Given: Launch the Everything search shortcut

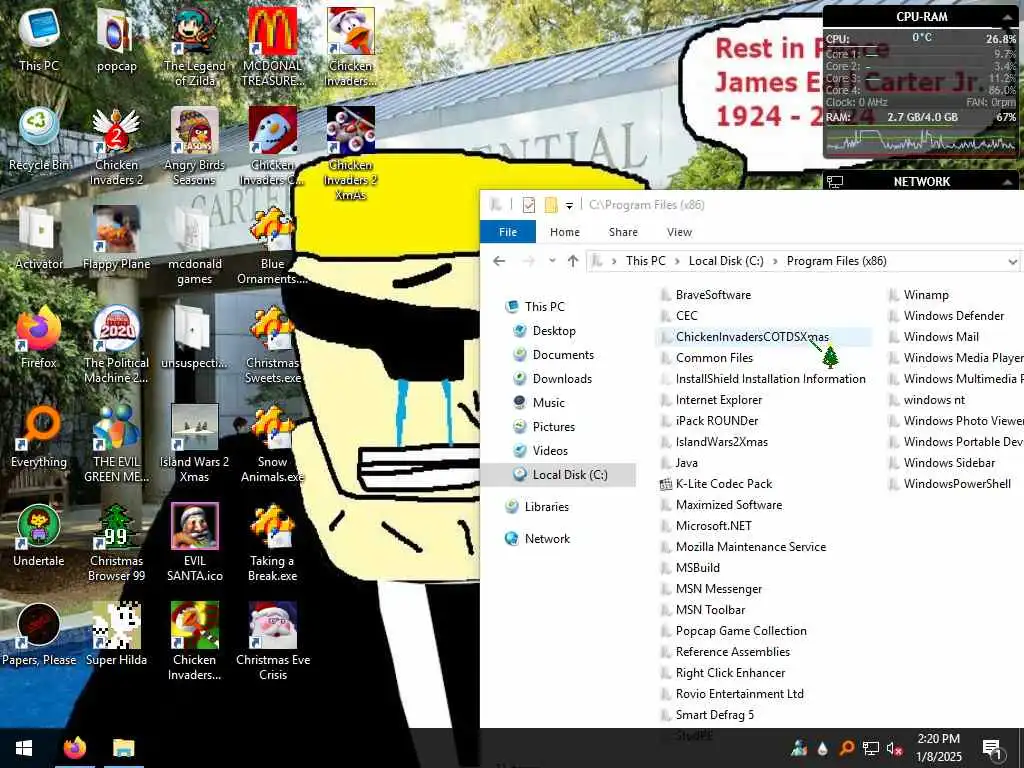Looking at the screenshot, I should 39,437.
